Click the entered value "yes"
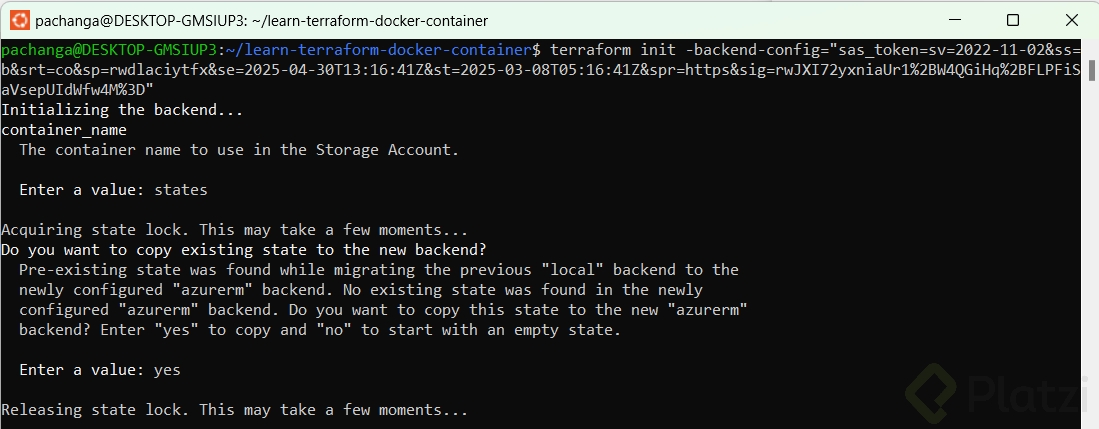 click(167, 370)
